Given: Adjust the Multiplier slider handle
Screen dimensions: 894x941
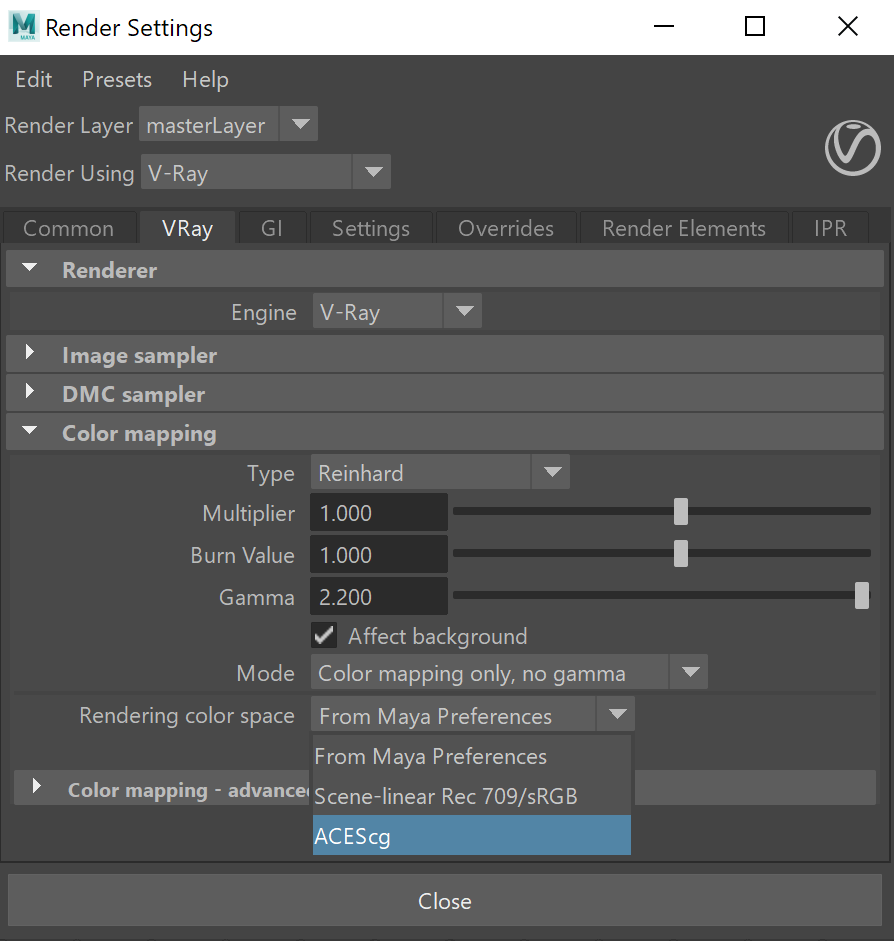Looking at the screenshot, I should point(680,511).
